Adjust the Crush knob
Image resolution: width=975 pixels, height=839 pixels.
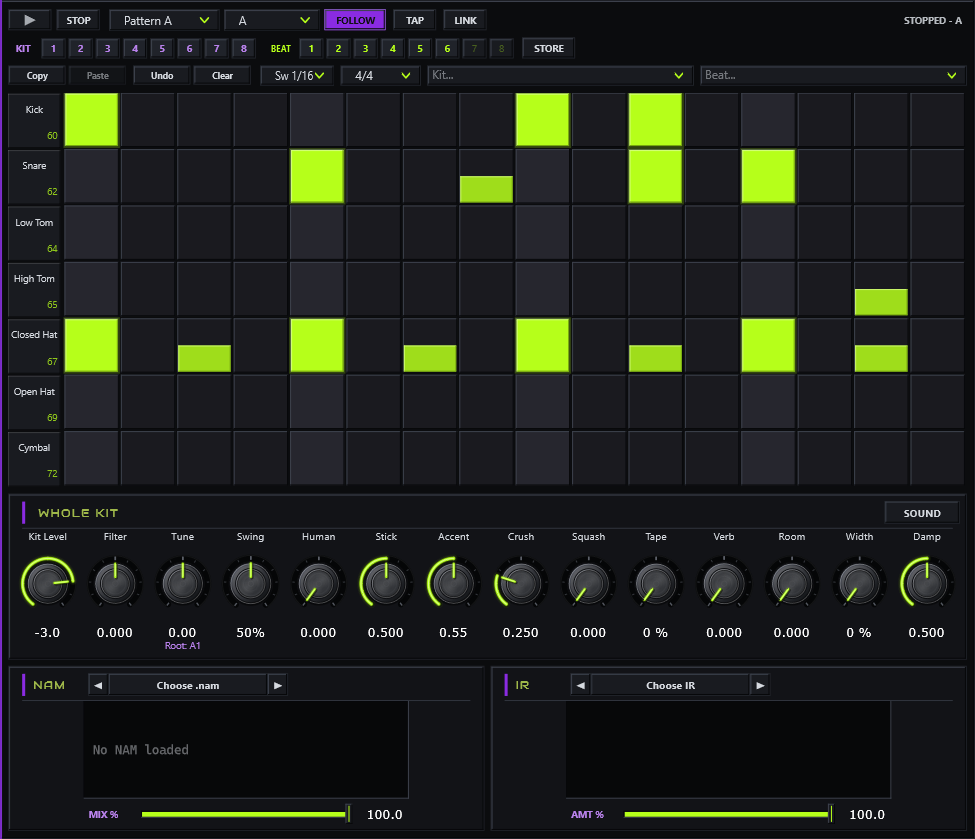click(x=521, y=582)
